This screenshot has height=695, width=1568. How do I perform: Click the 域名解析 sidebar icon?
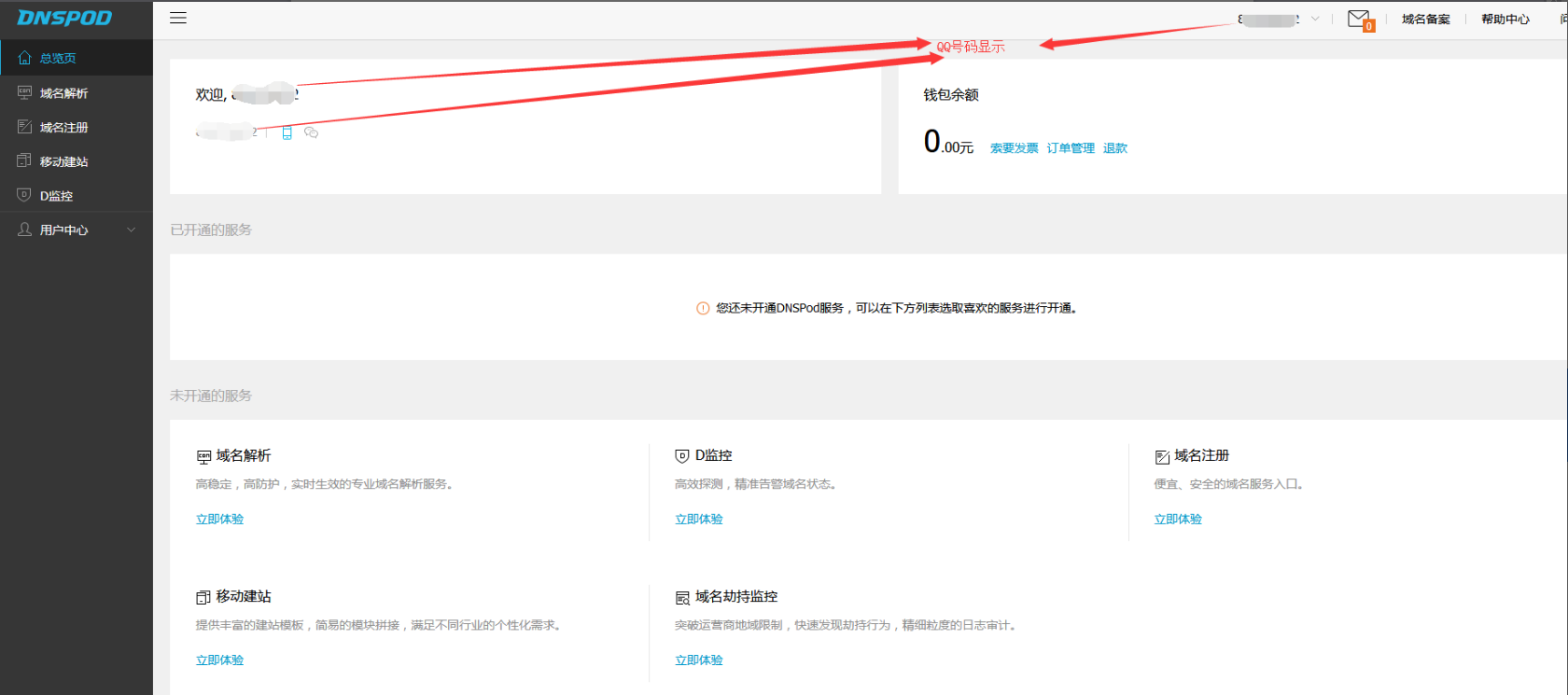[25, 92]
